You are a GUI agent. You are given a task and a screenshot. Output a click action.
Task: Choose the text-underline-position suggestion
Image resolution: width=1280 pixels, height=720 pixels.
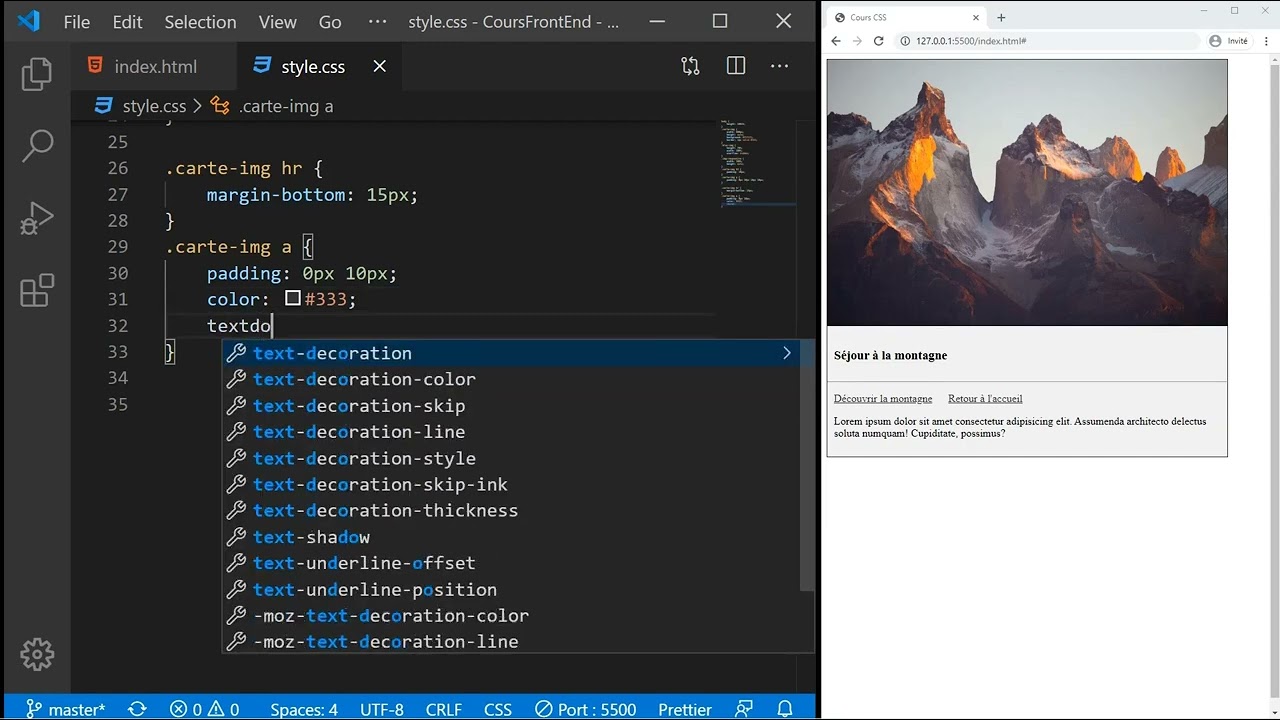pos(510,589)
